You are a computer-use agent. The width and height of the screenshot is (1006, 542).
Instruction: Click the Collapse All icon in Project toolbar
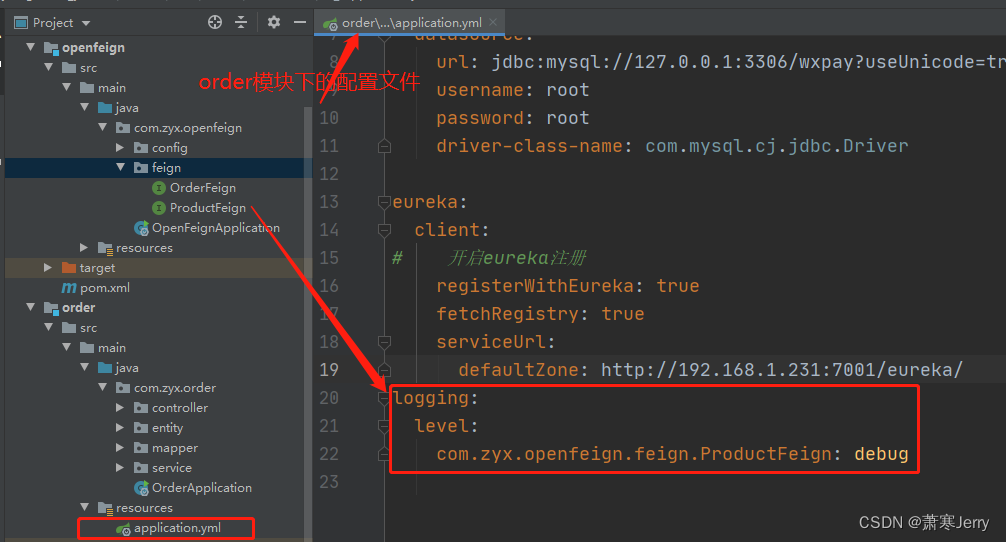pos(241,22)
